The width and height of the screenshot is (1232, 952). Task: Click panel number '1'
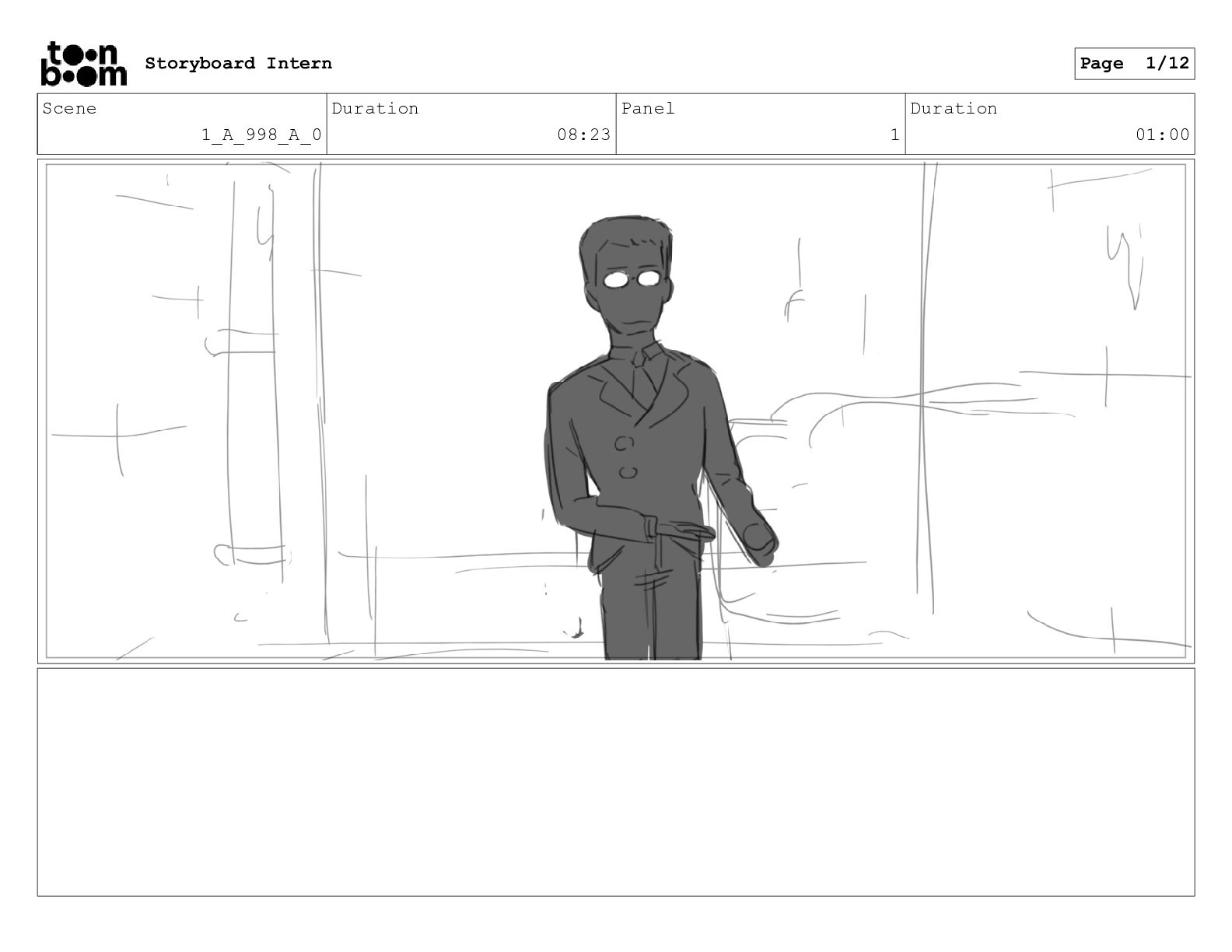[894, 135]
